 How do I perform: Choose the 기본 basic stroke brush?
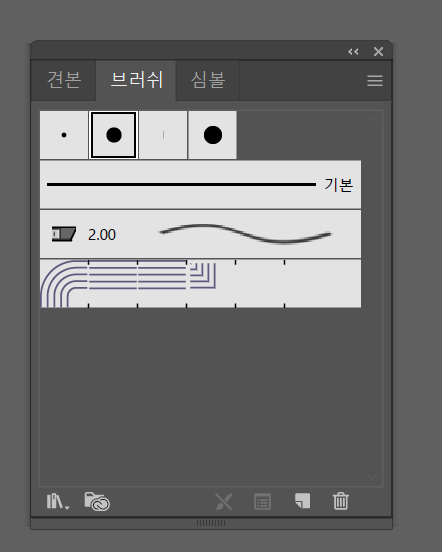tap(201, 184)
